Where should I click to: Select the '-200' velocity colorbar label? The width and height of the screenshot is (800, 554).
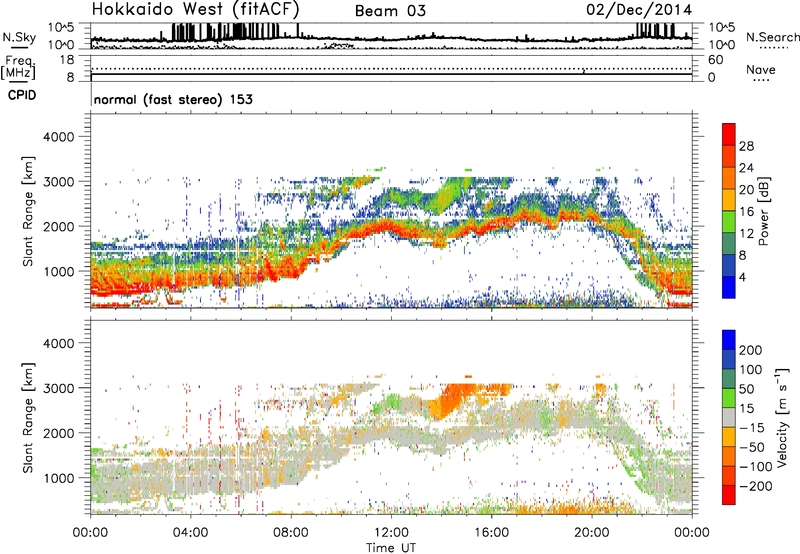[756, 486]
